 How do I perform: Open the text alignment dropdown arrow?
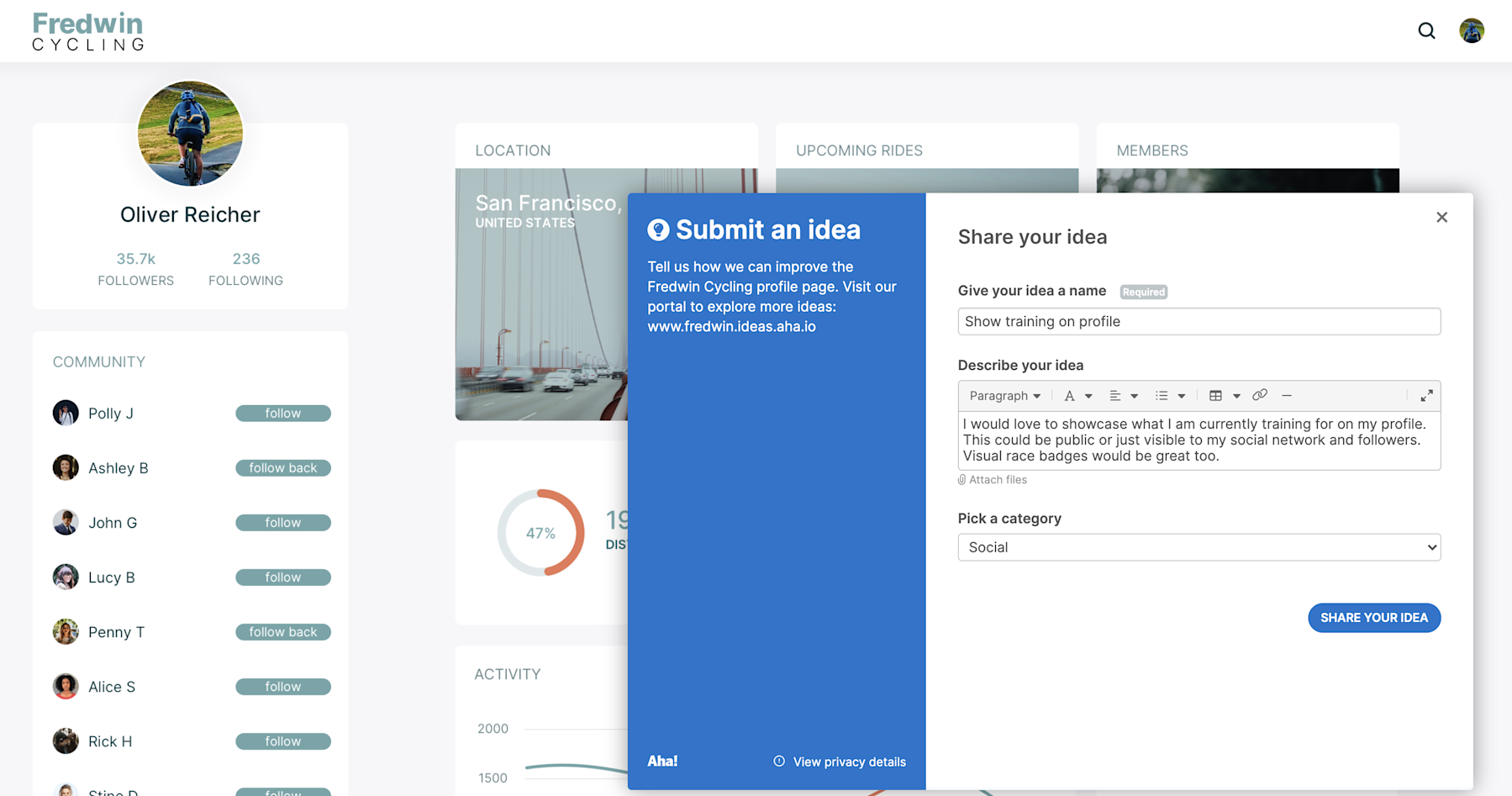(1132, 395)
